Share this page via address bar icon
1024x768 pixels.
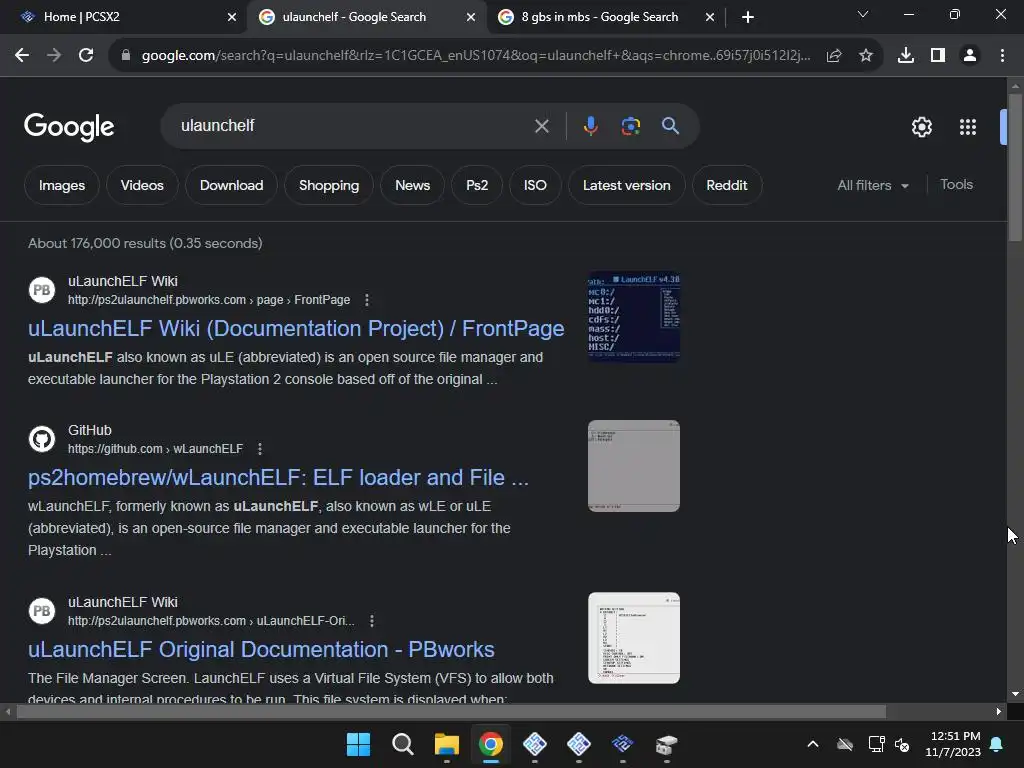(x=834, y=56)
